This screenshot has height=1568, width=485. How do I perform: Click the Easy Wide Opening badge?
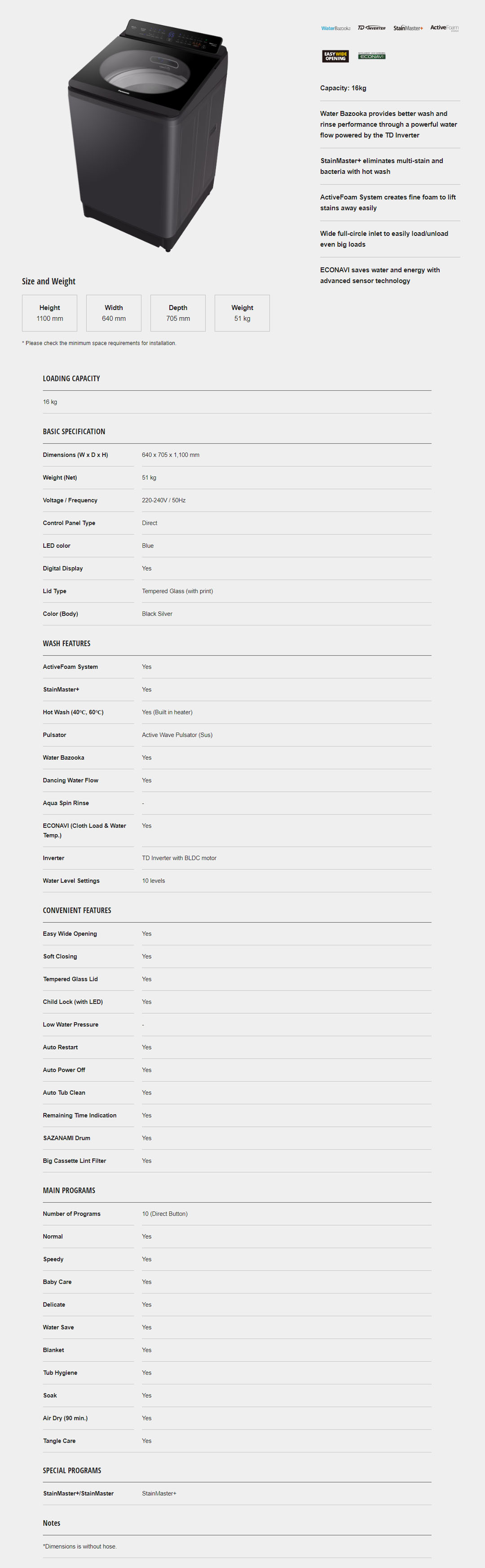coord(335,57)
